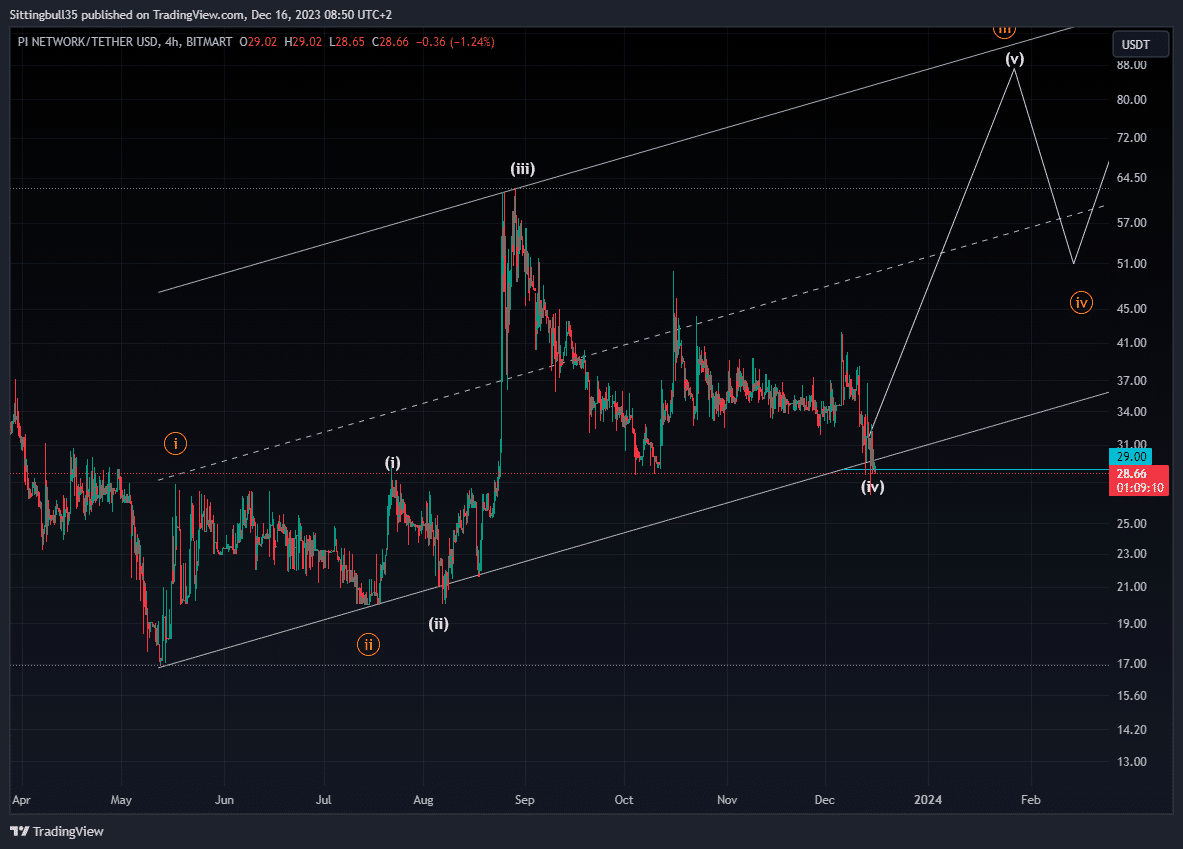Select the orange circled wave iv label

pos(1081,302)
